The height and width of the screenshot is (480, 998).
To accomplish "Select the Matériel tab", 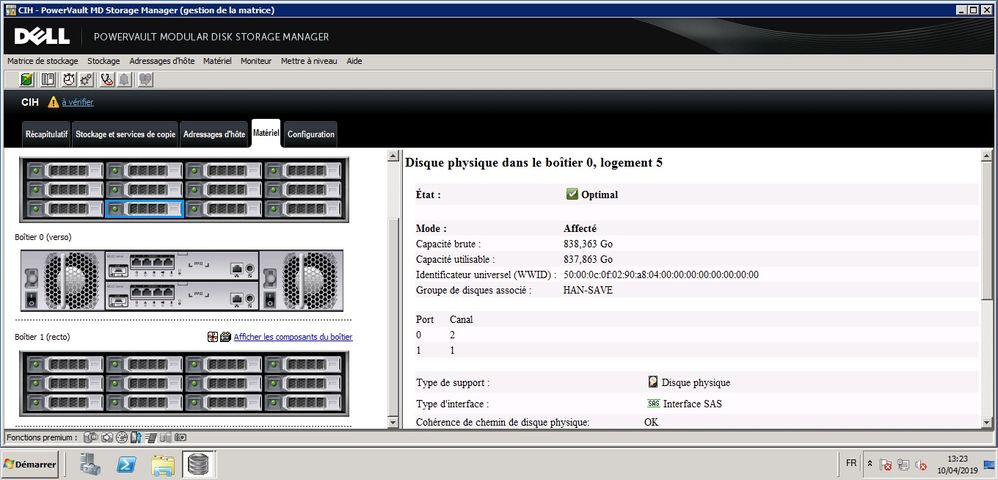I will [x=266, y=133].
